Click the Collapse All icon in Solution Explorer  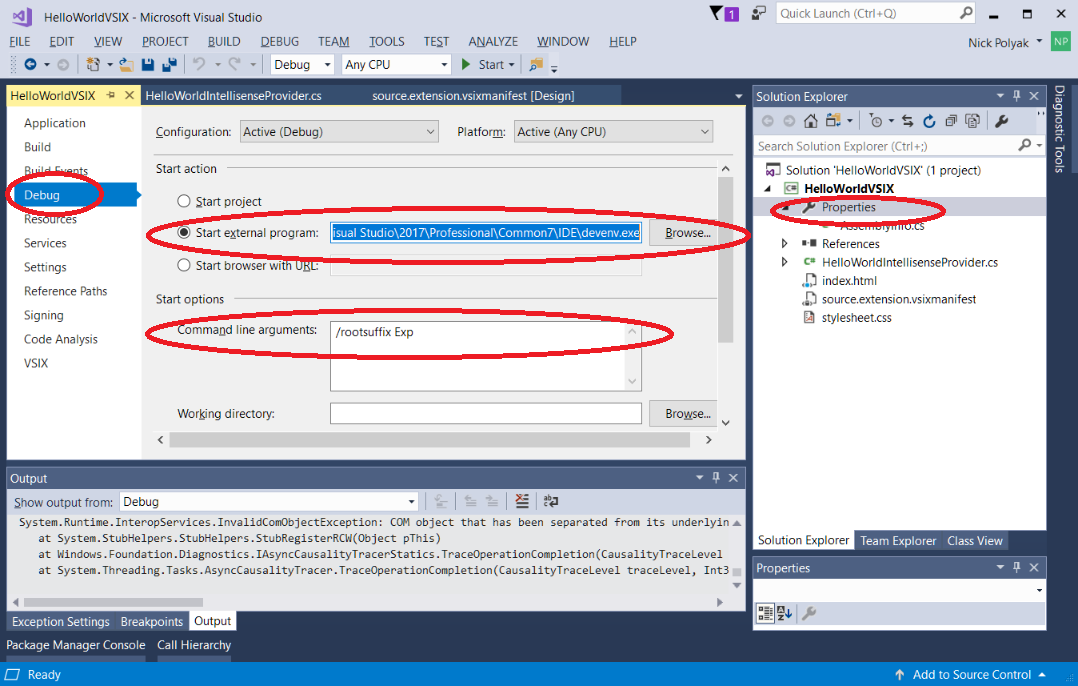pyautogui.click(x=951, y=121)
